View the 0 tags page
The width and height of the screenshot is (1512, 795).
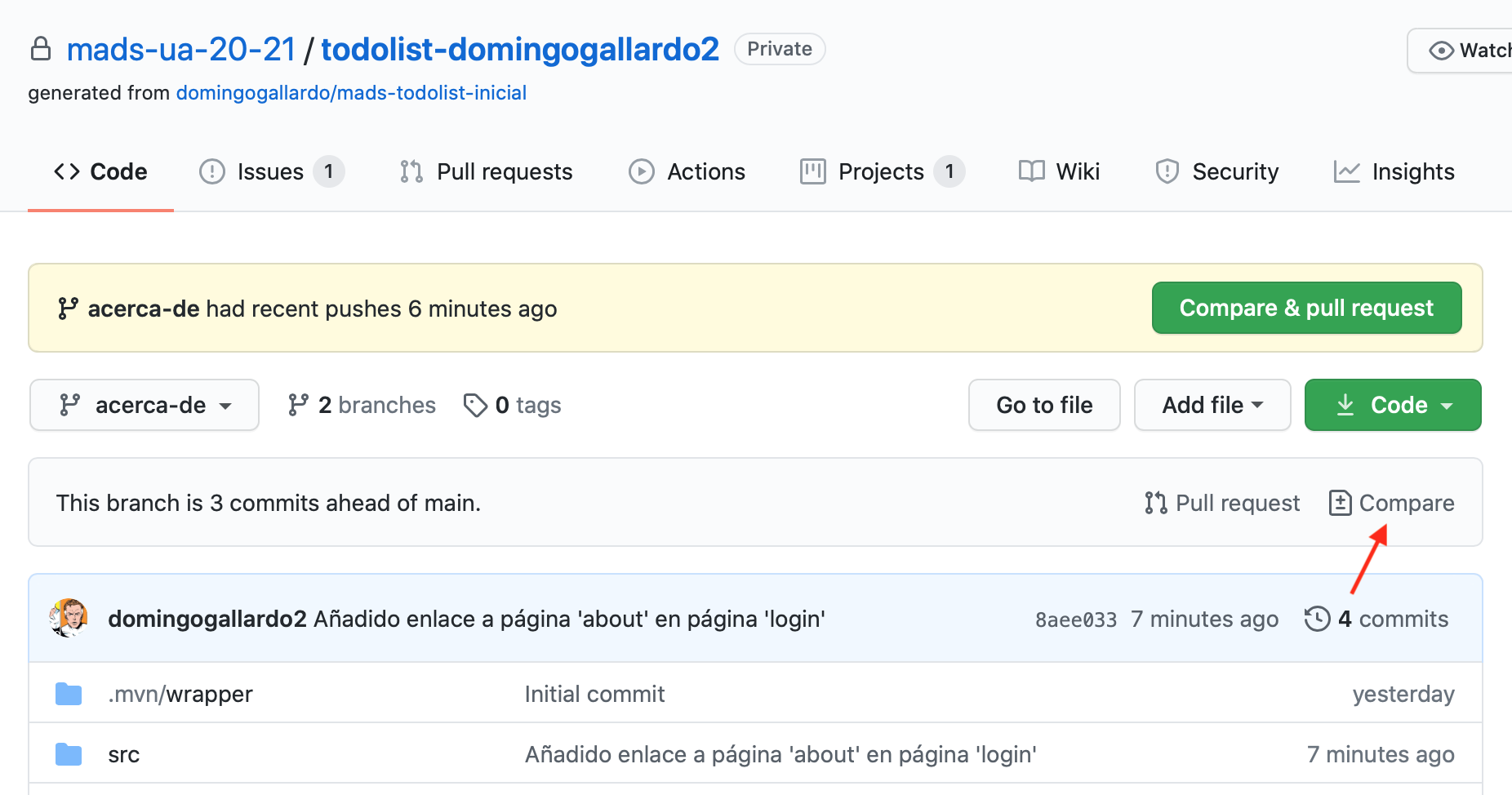pos(512,405)
